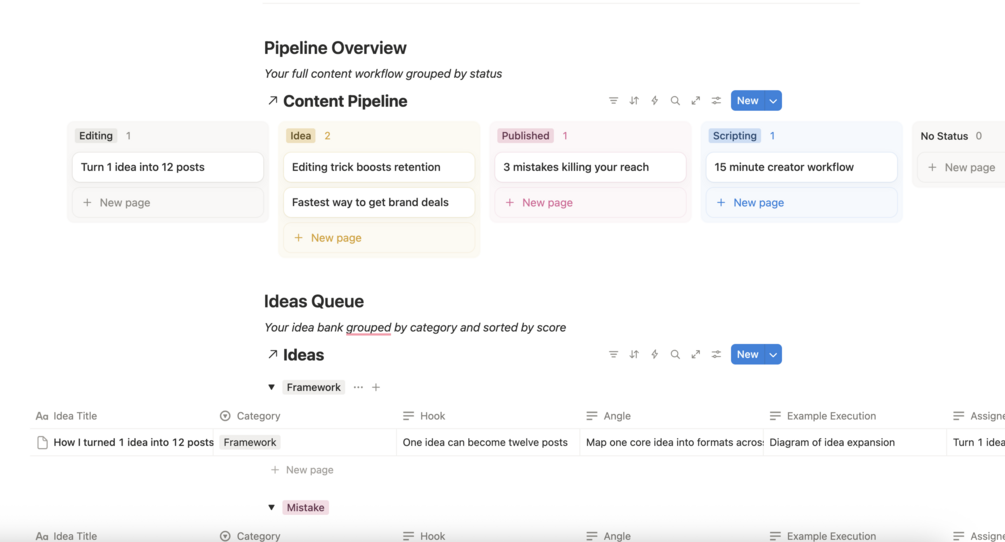1005x542 pixels.
Task: Open the Content Pipeline linked database title
Action: click(x=345, y=101)
